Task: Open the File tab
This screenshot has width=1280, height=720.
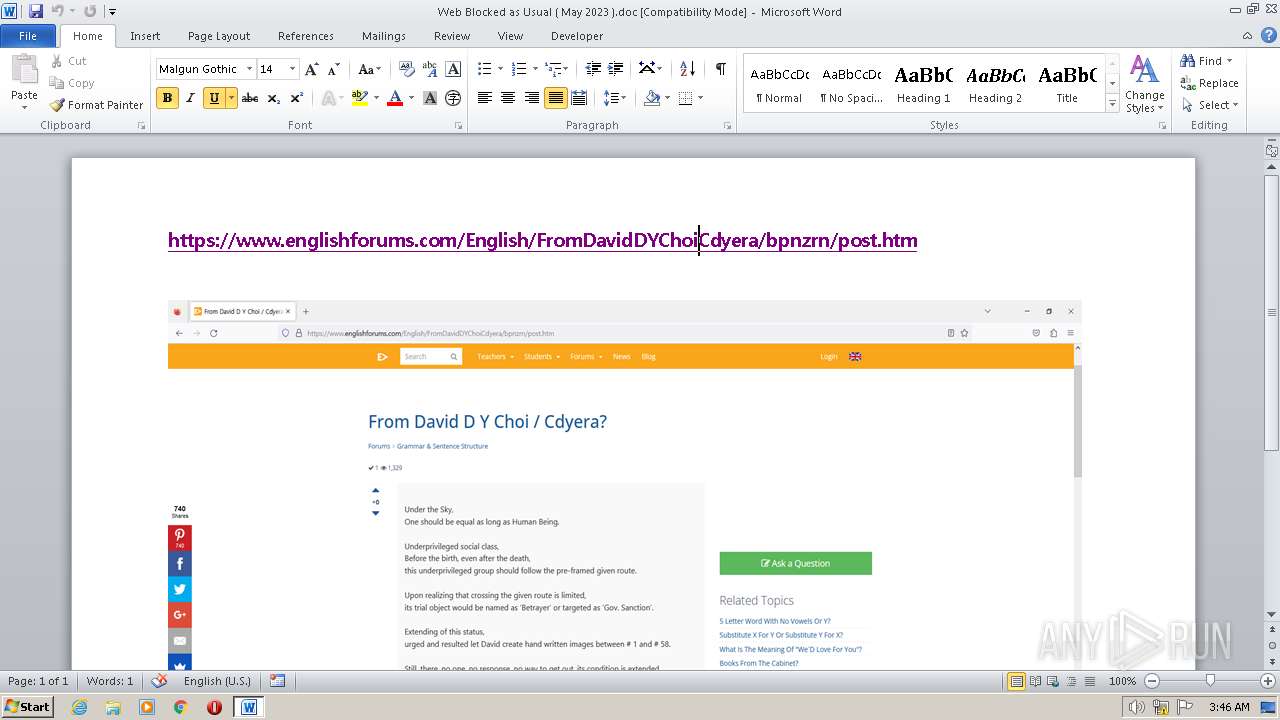Action: click(28, 36)
